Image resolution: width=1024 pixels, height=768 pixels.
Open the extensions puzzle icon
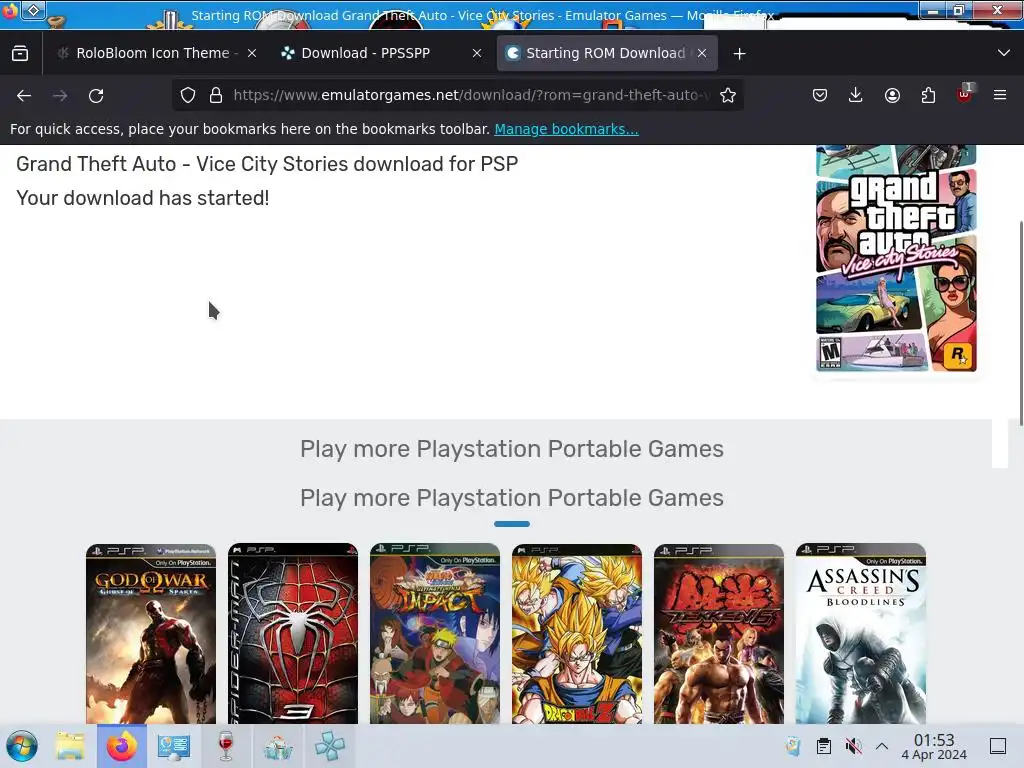[x=928, y=95]
